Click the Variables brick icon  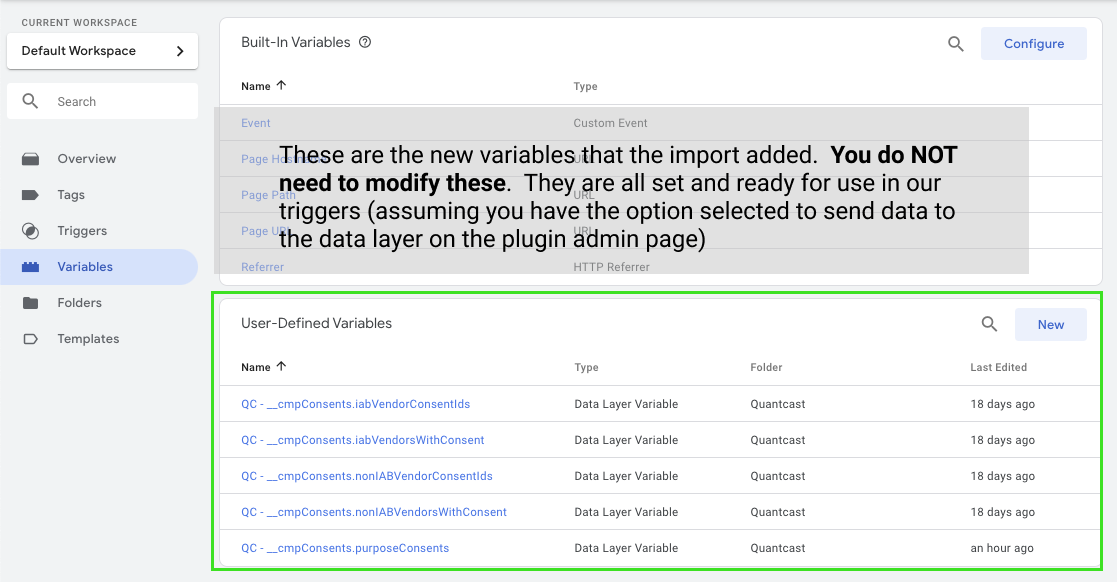pos(31,266)
